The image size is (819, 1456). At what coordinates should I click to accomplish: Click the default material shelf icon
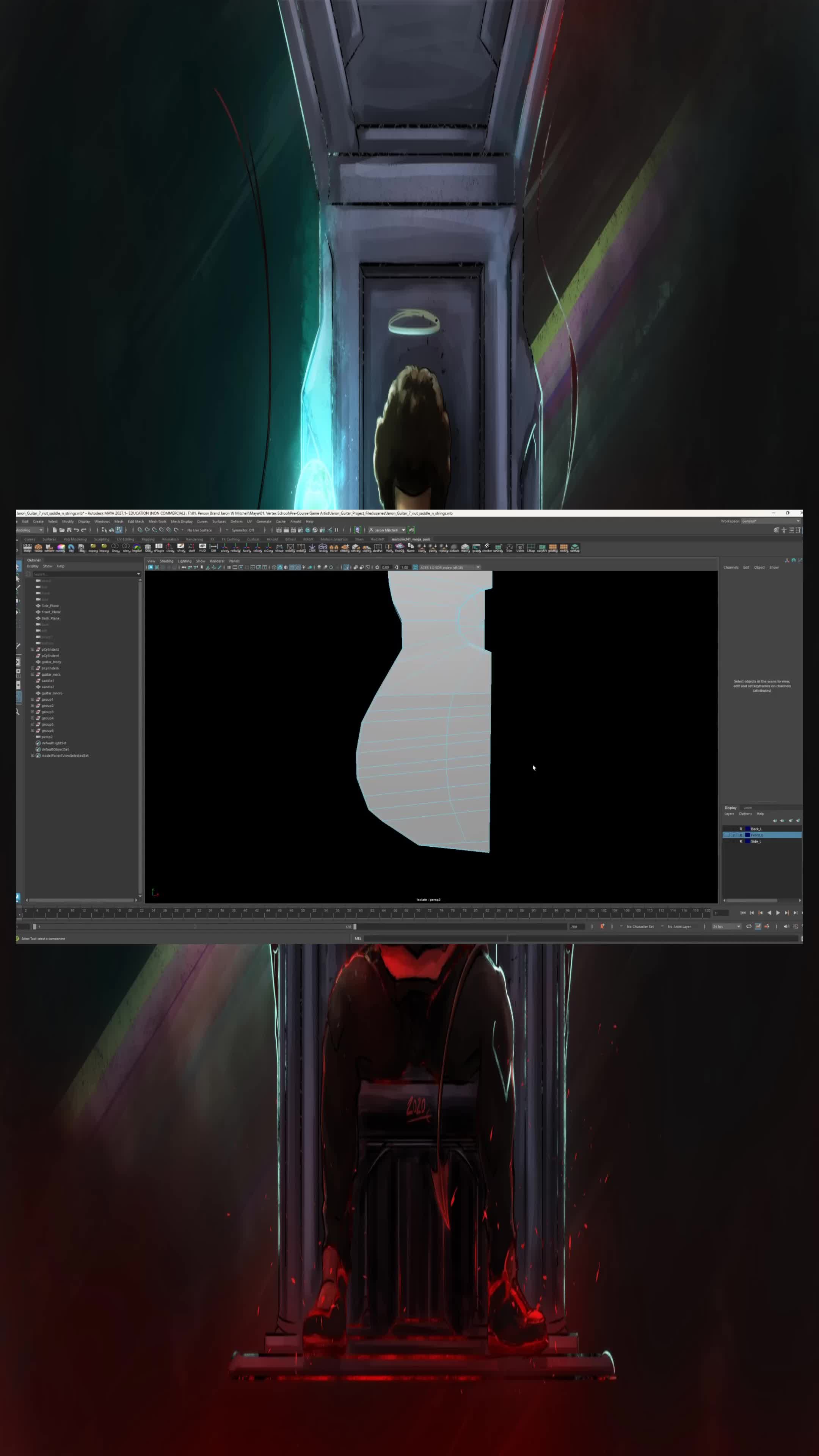(454, 547)
